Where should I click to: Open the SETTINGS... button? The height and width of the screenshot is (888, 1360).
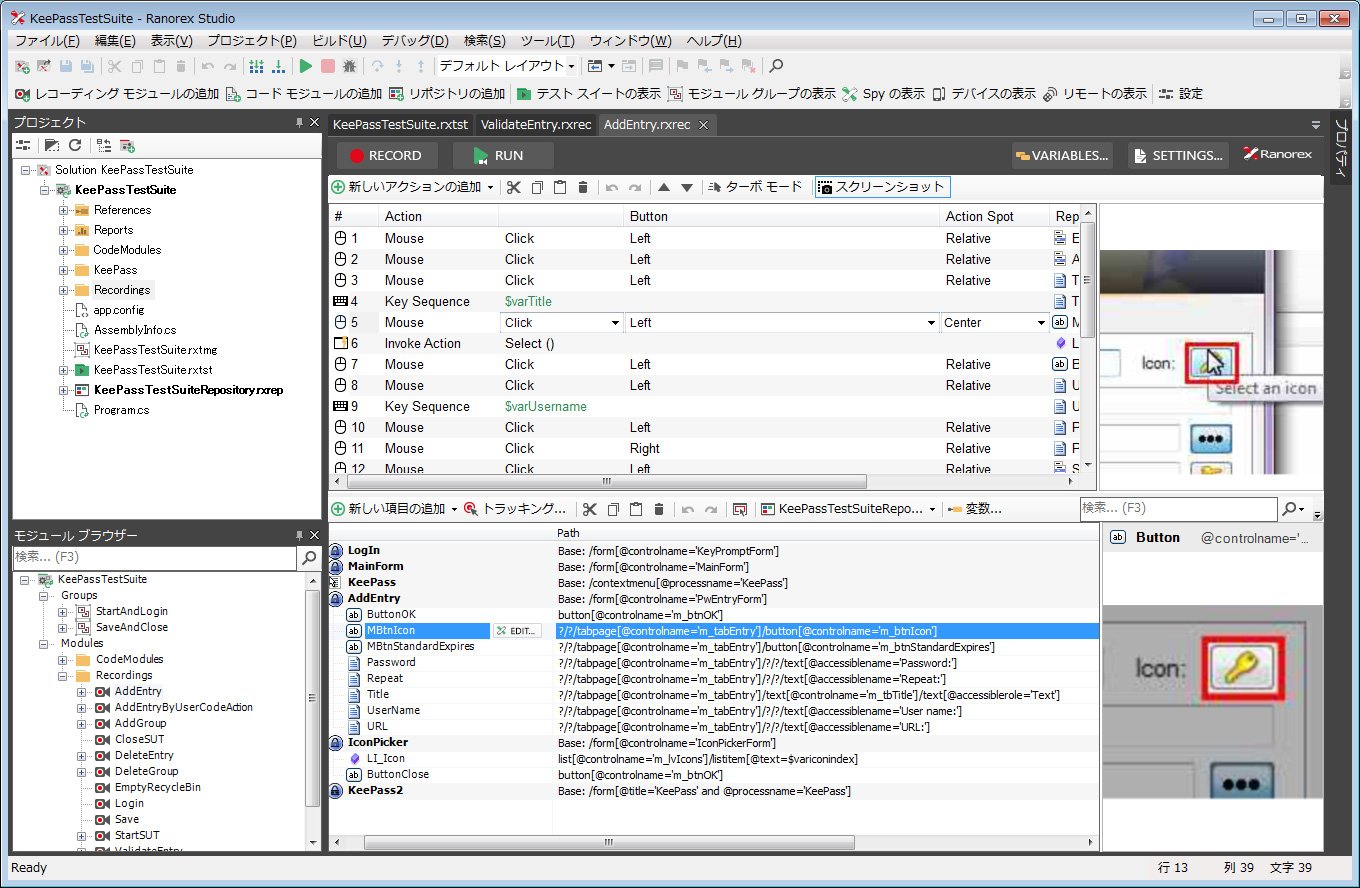1179,155
